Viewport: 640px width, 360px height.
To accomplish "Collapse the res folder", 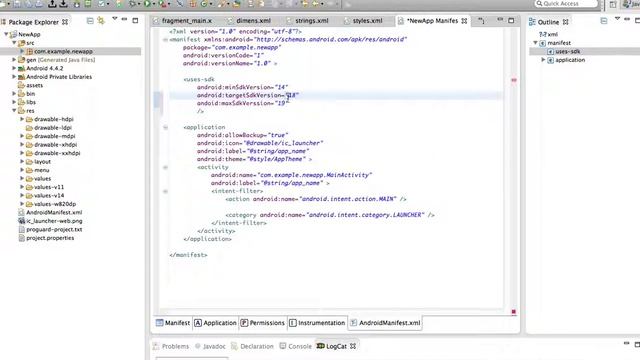I will (x=14, y=111).
